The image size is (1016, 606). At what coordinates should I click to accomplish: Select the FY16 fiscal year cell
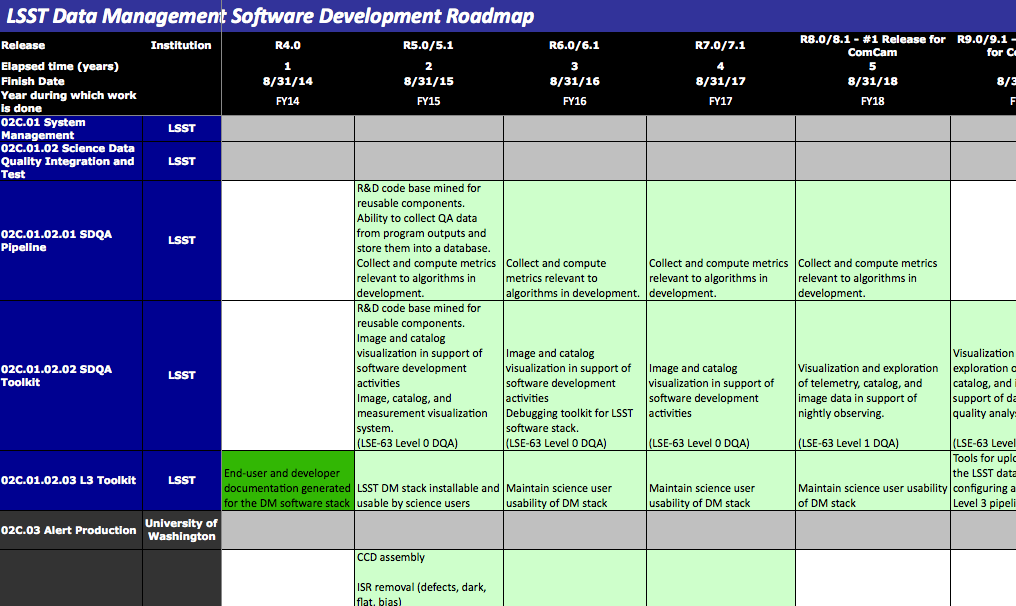574,101
